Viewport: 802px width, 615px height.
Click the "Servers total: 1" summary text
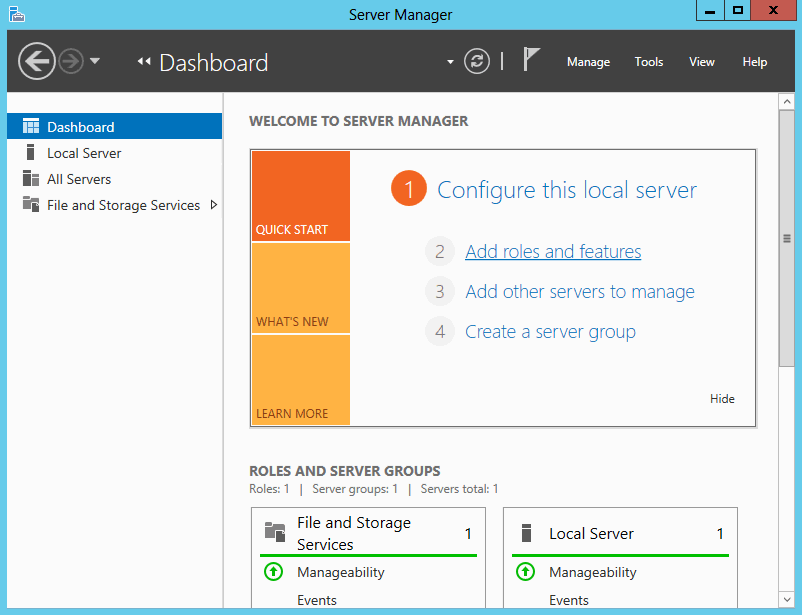click(459, 489)
